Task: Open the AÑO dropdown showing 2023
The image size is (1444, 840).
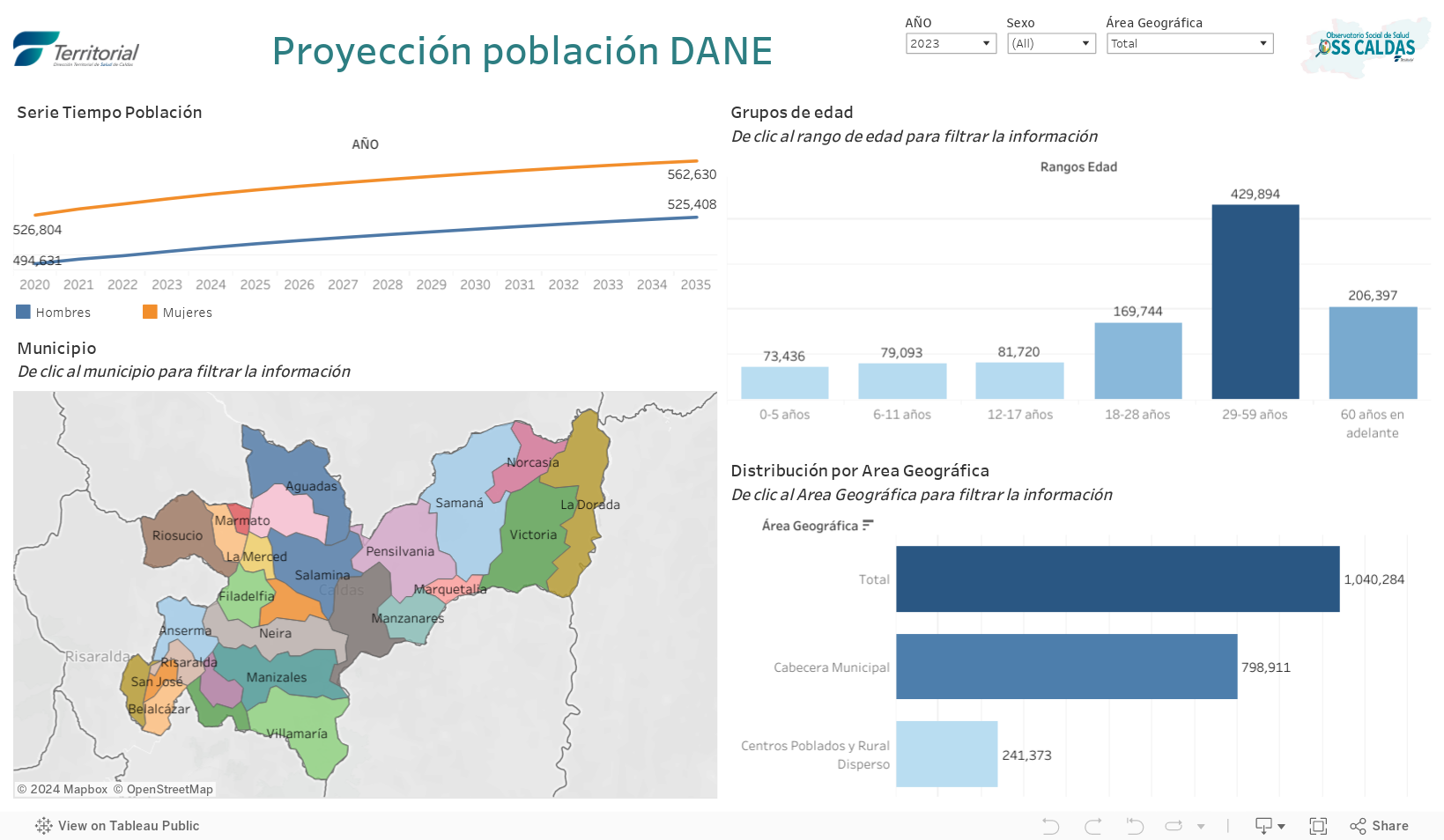Action: (x=951, y=43)
